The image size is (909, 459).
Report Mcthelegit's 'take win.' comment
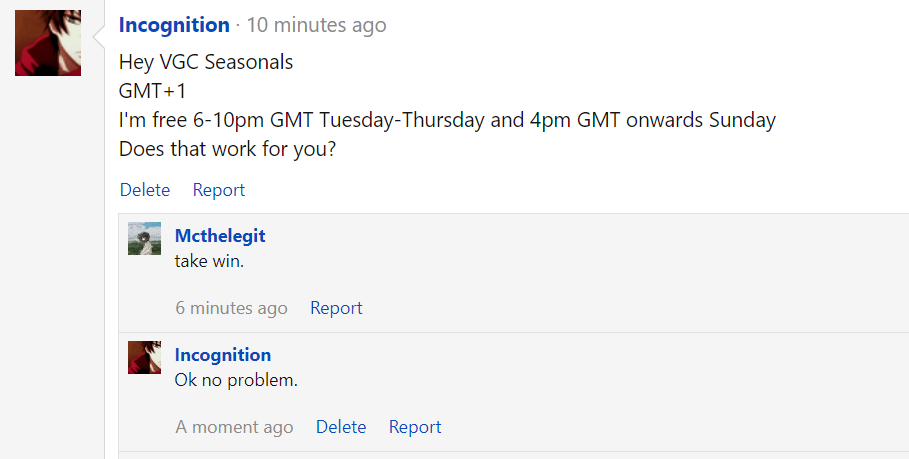pyautogui.click(x=336, y=308)
